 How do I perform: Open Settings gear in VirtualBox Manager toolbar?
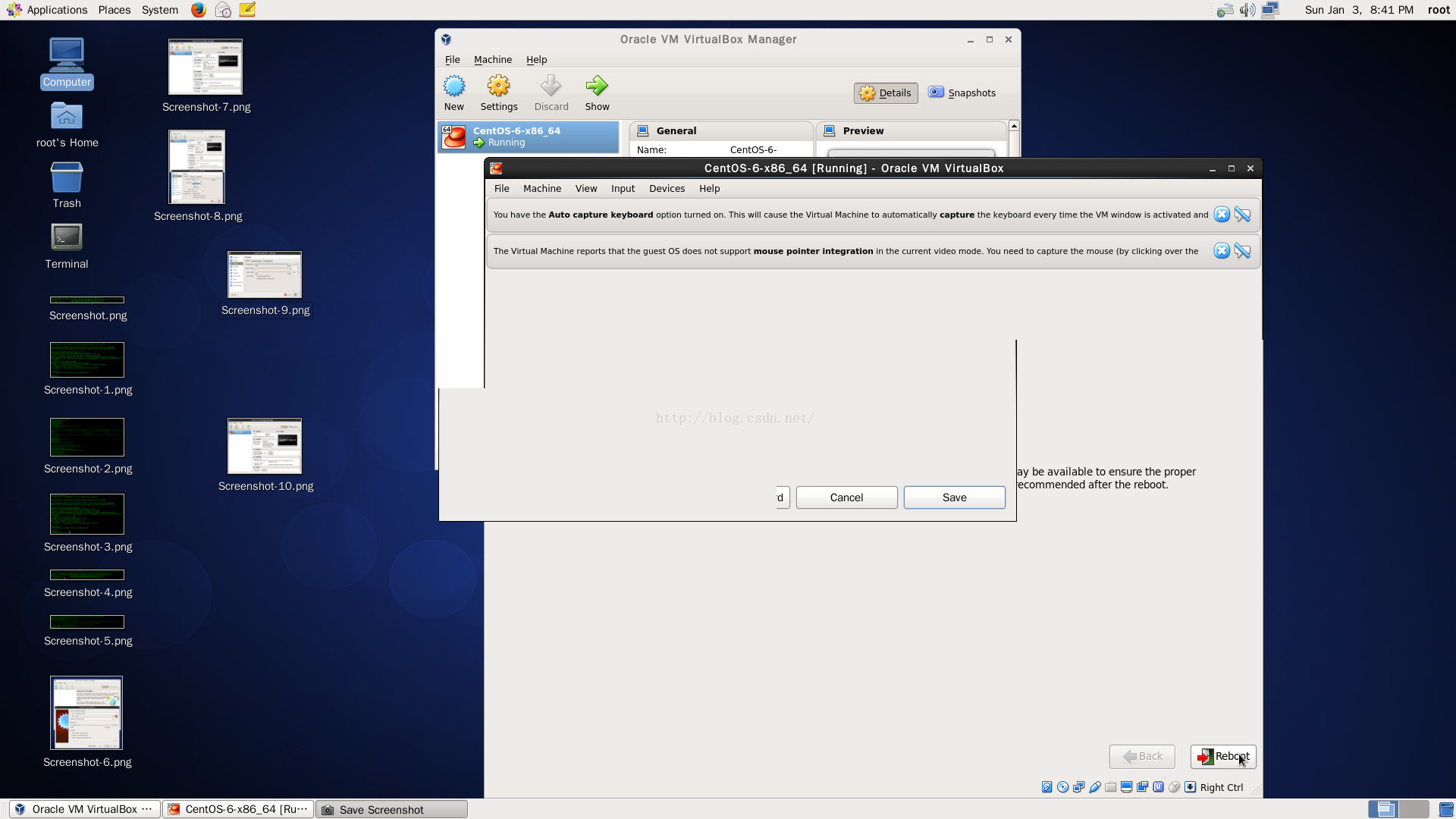(x=499, y=86)
